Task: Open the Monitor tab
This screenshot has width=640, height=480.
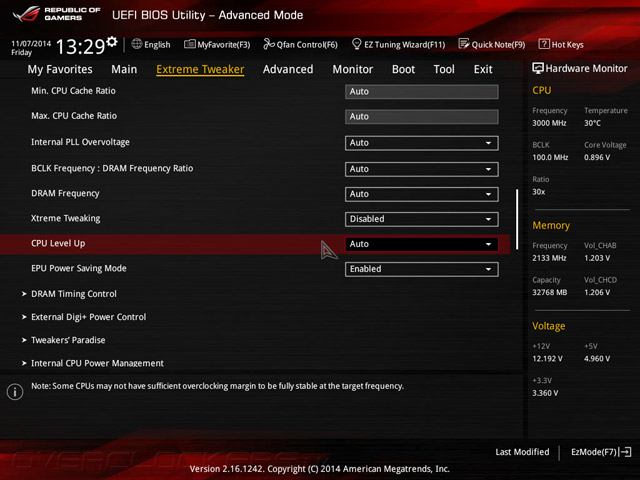Action: coord(353,69)
